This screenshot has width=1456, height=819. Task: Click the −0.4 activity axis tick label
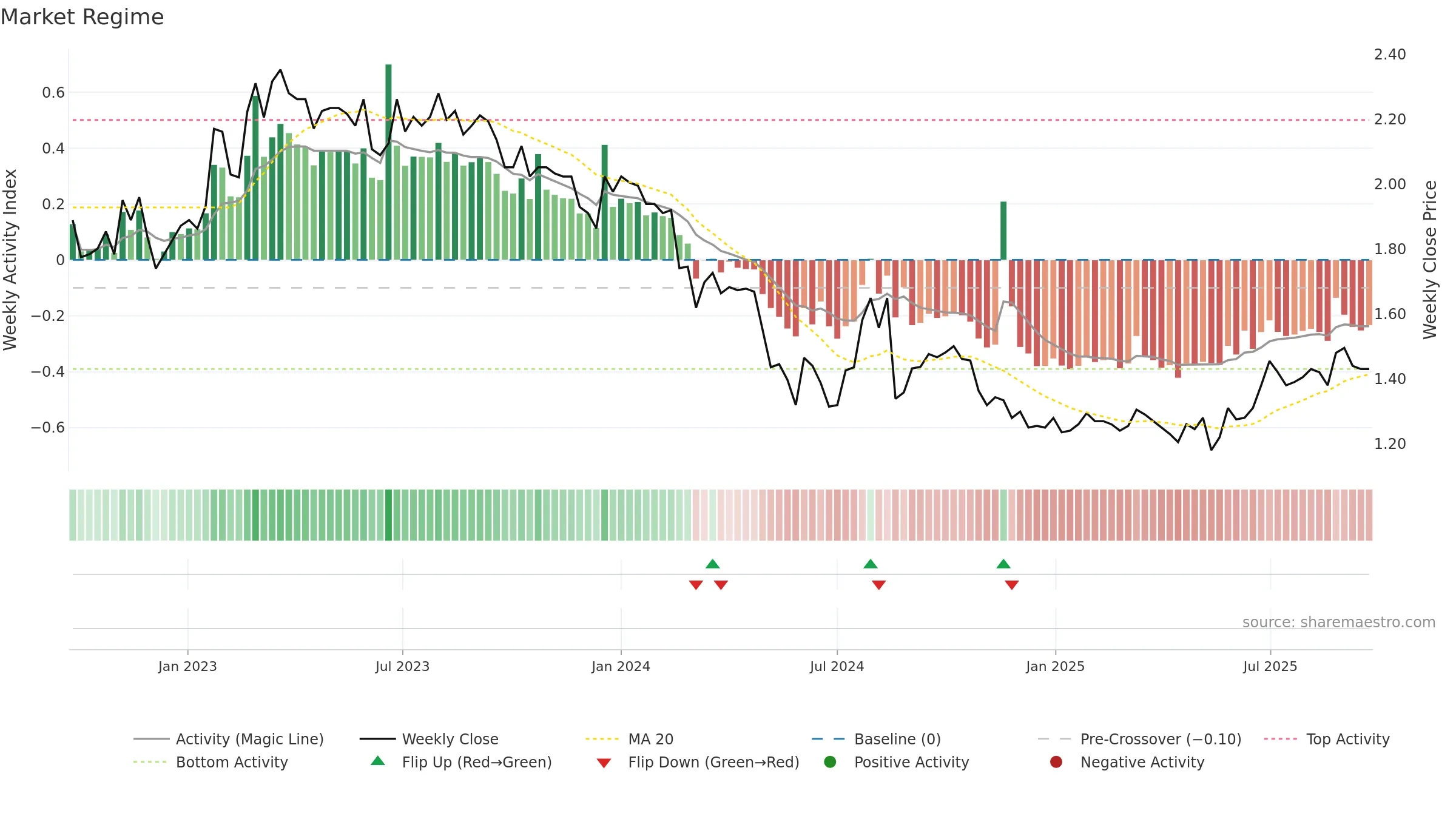point(48,371)
